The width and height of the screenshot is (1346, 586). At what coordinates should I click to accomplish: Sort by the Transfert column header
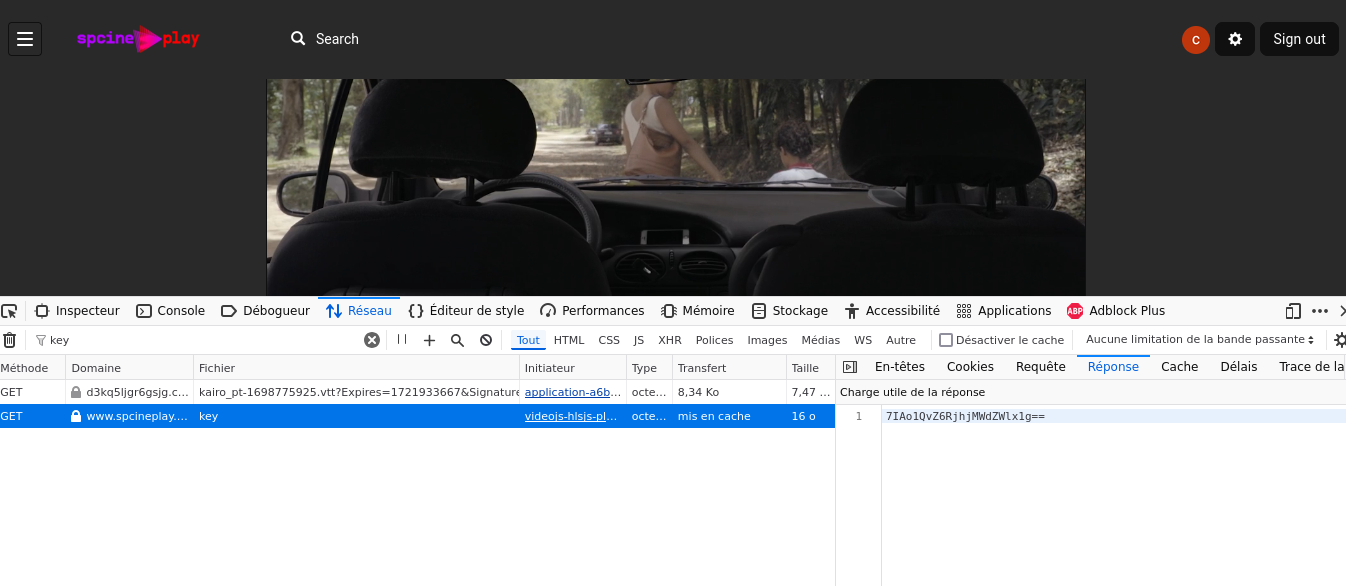(729, 368)
